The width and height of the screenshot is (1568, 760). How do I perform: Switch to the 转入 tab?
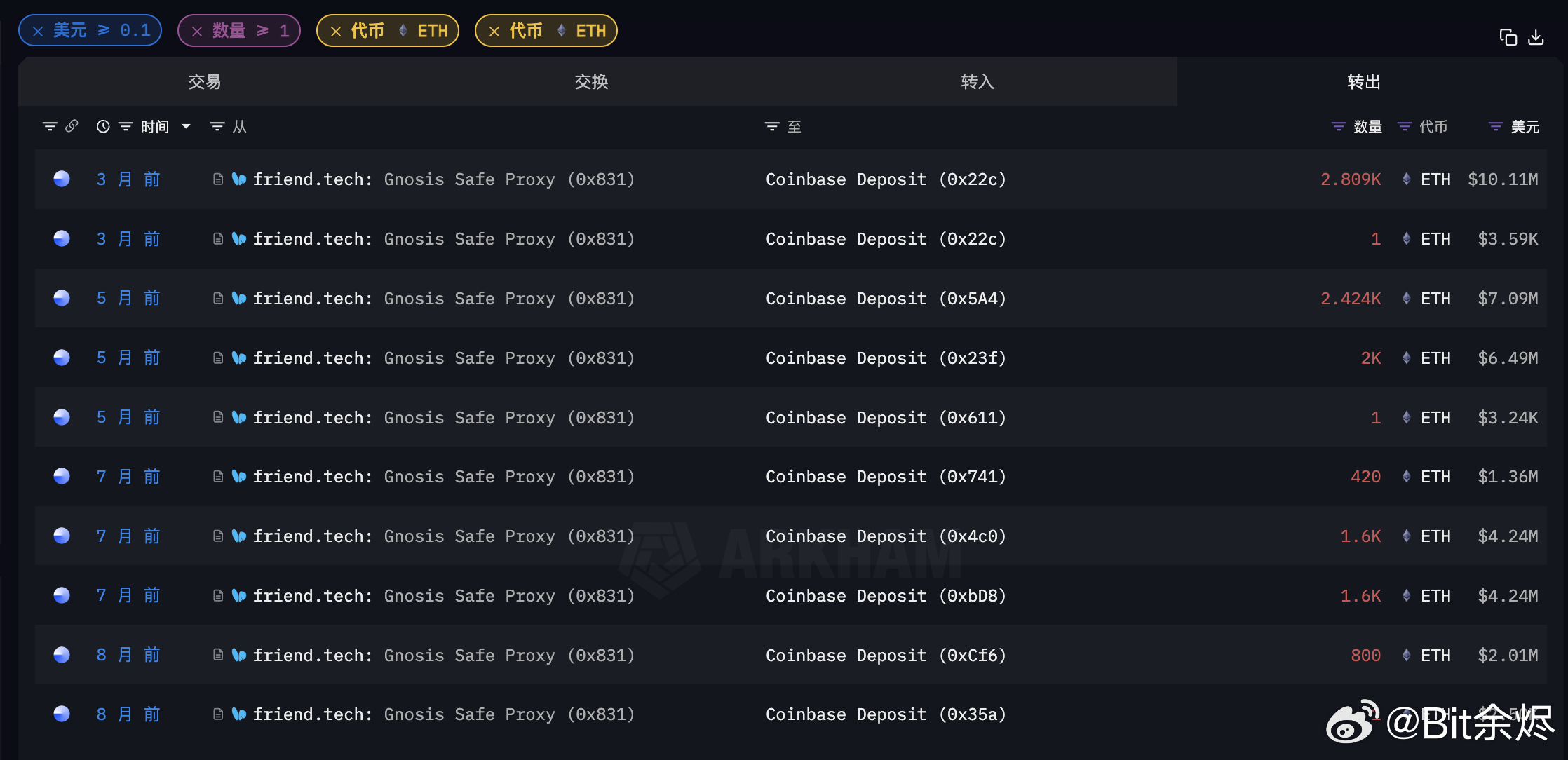(x=978, y=81)
